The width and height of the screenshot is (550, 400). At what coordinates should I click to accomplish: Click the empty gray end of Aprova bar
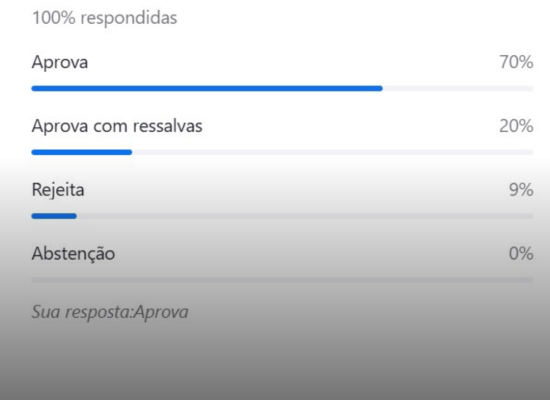(458, 88)
